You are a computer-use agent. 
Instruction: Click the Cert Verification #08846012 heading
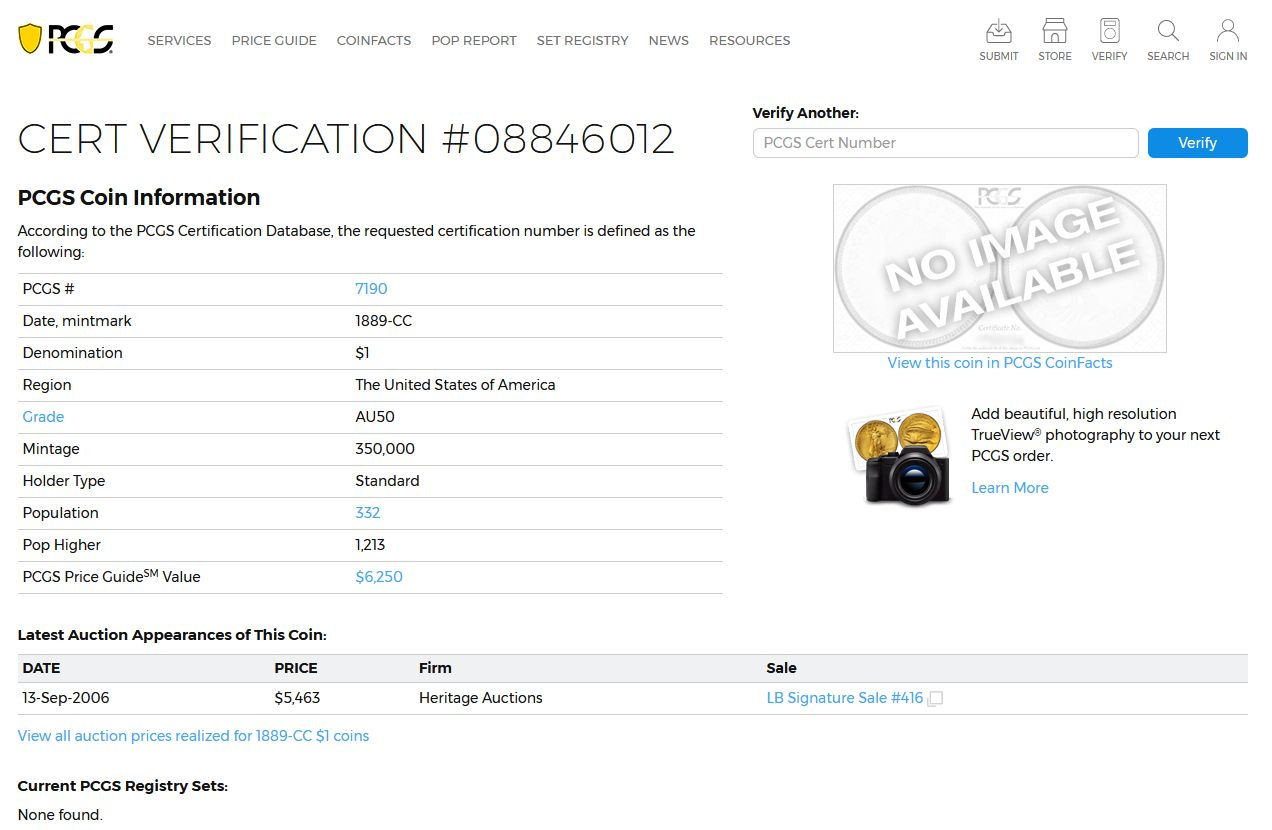(346, 139)
